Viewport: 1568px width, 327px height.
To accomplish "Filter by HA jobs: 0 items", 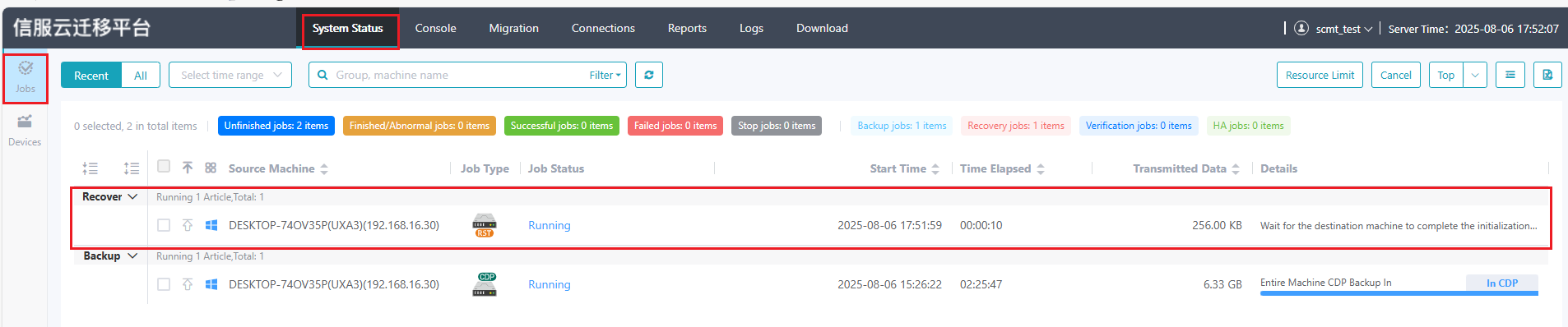I will click(1248, 126).
